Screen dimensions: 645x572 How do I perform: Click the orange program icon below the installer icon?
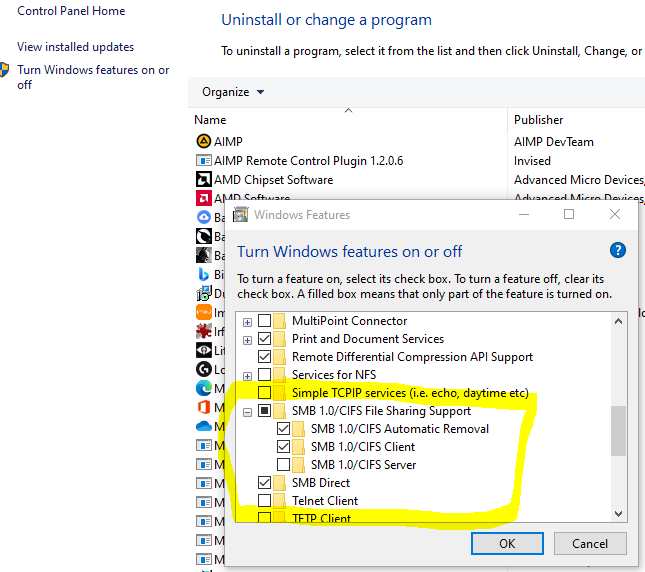click(204, 312)
